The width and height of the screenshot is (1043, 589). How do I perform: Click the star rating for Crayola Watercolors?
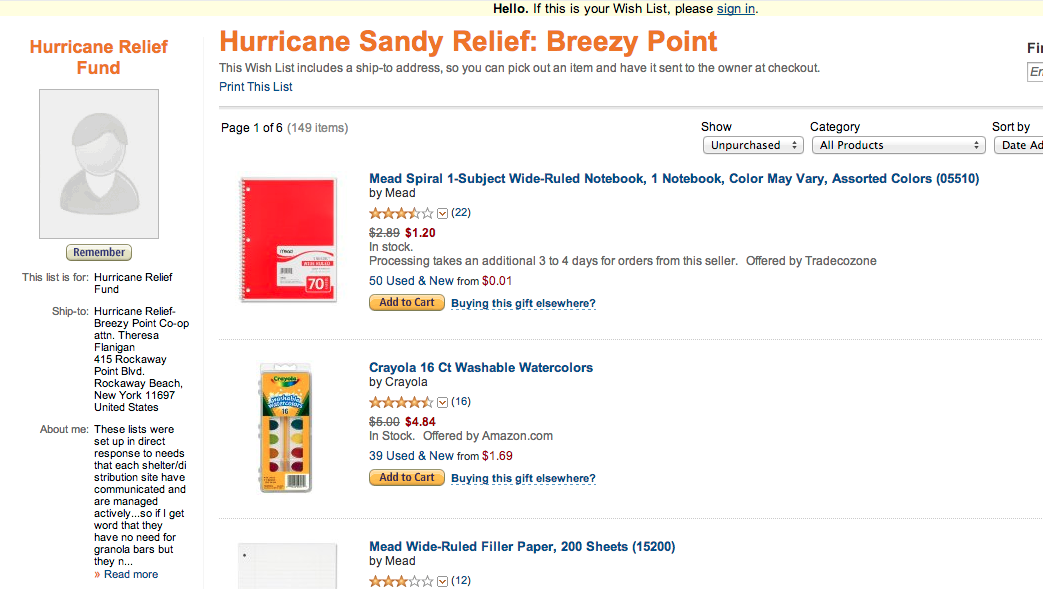(401, 402)
